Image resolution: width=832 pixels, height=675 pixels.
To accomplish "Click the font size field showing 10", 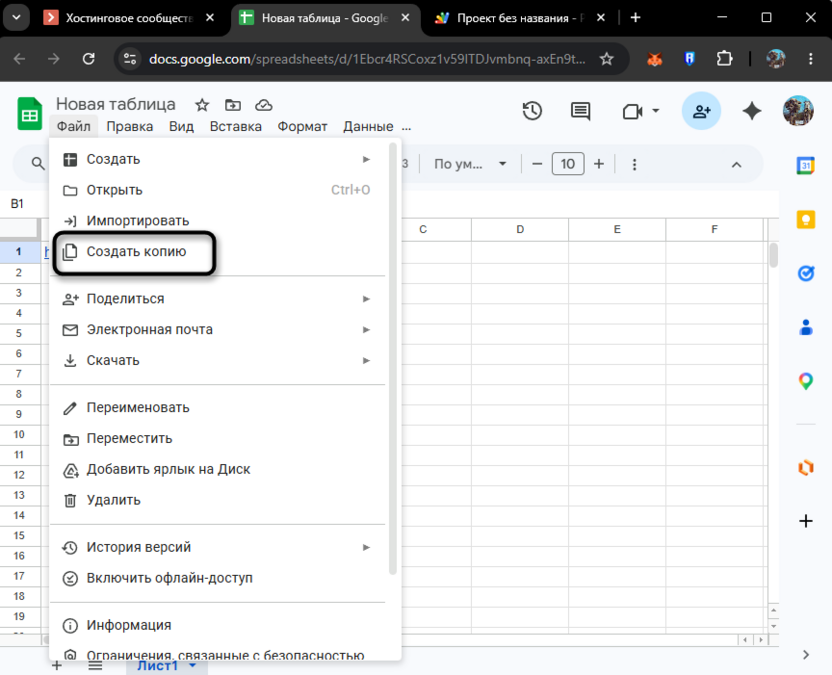I will coord(568,164).
